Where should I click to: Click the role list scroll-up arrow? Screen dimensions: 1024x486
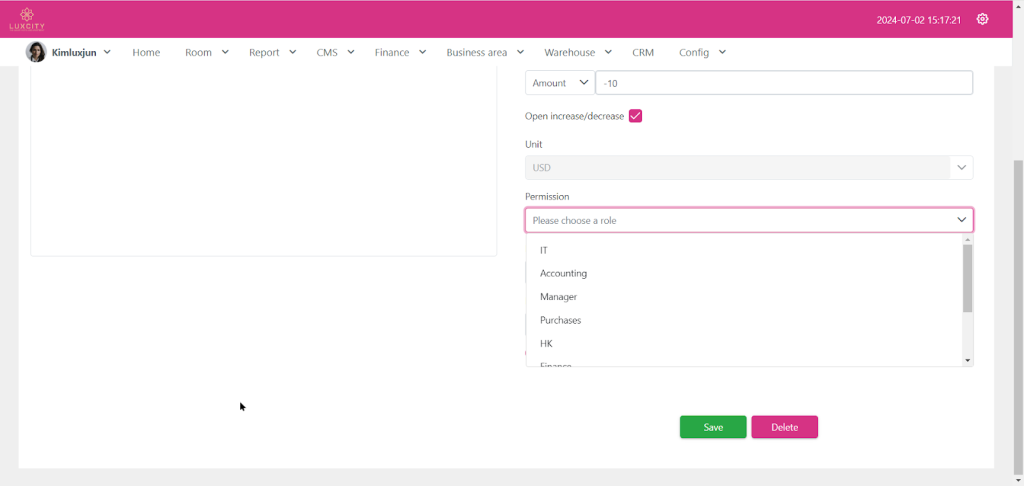(x=967, y=240)
